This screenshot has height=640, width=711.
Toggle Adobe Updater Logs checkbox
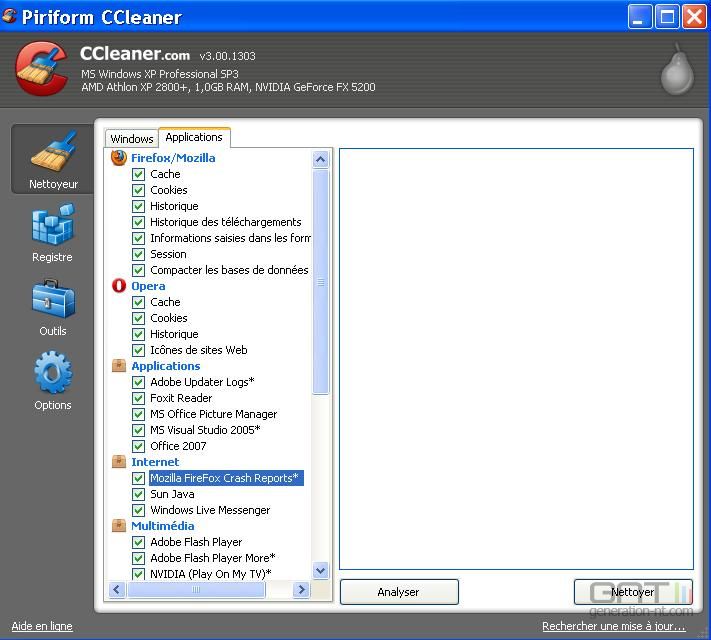pos(138,382)
